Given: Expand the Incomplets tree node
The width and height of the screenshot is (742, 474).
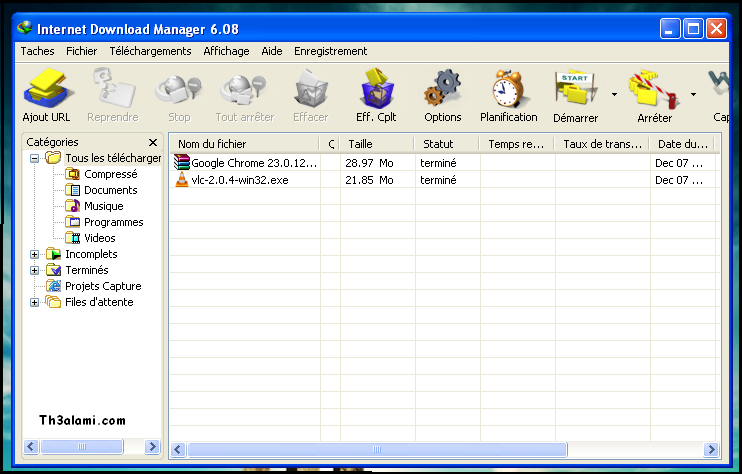Looking at the screenshot, I should tap(35, 255).
